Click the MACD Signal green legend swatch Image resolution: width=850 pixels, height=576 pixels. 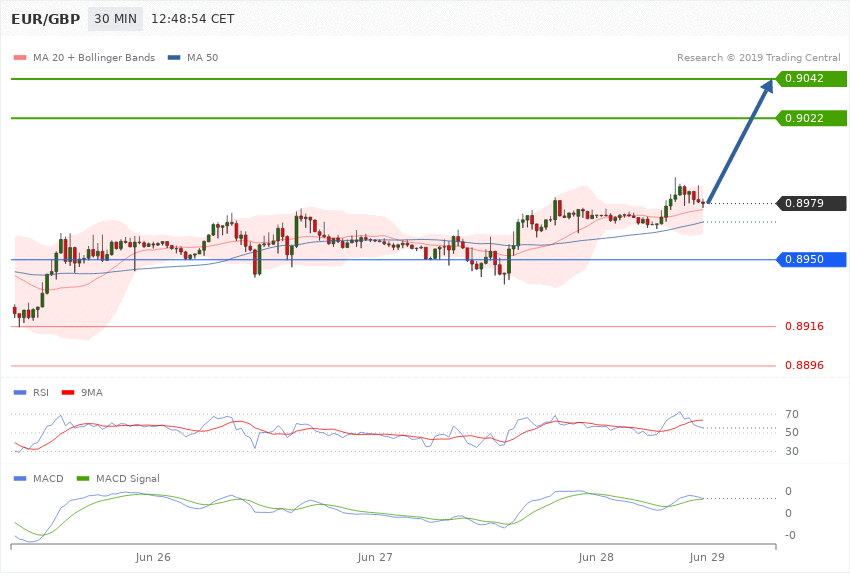click(83, 478)
